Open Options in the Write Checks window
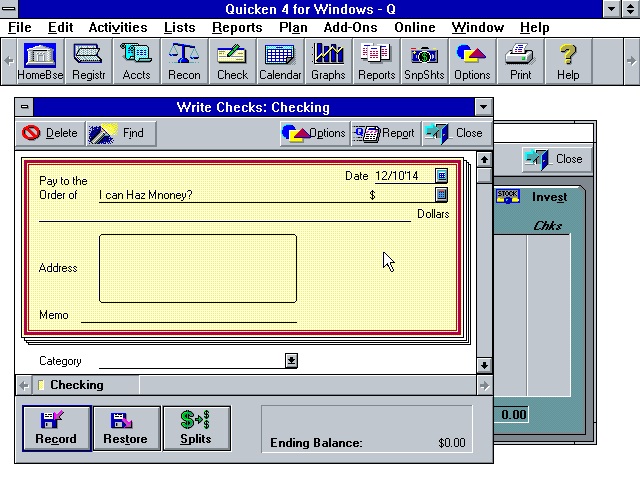This screenshot has height=480, width=640. 314,133
